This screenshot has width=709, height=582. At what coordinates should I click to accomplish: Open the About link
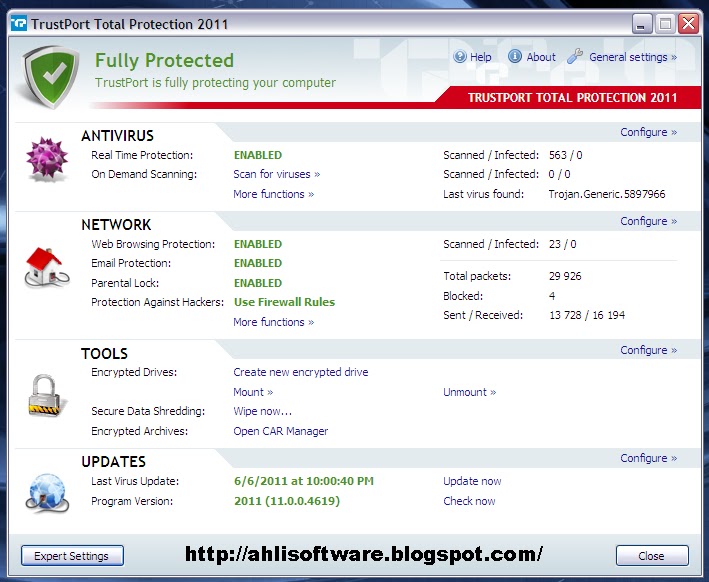(x=541, y=57)
